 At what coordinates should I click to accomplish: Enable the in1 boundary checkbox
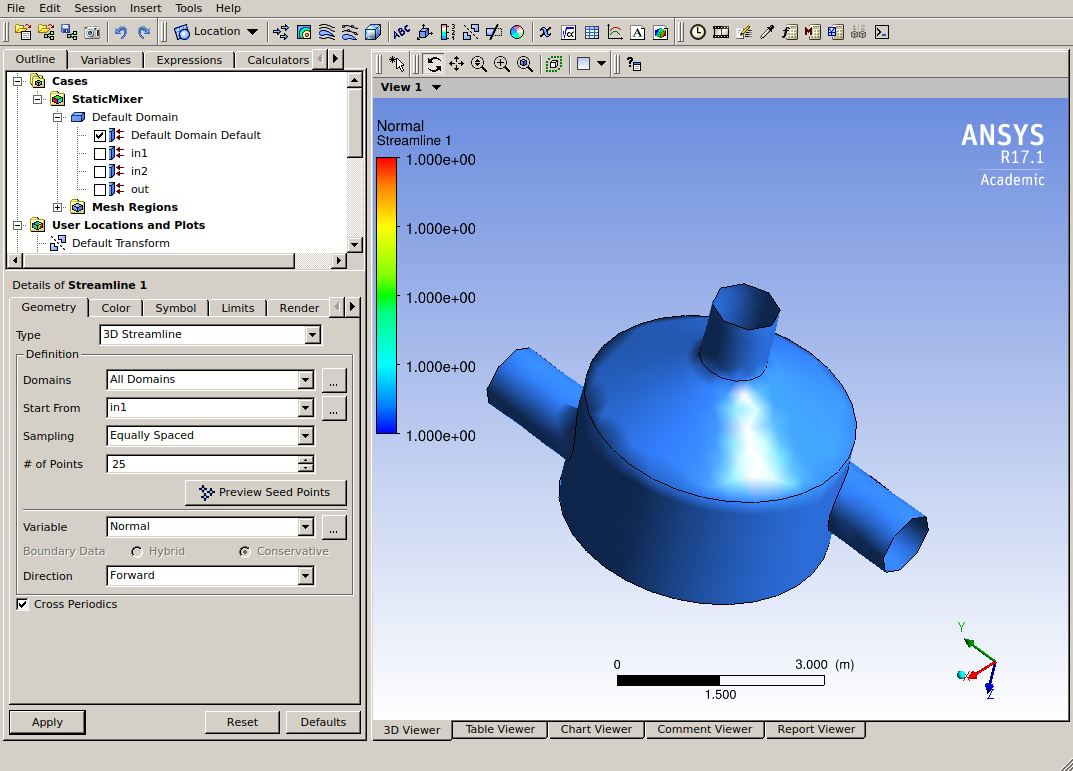pyautogui.click(x=100, y=153)
